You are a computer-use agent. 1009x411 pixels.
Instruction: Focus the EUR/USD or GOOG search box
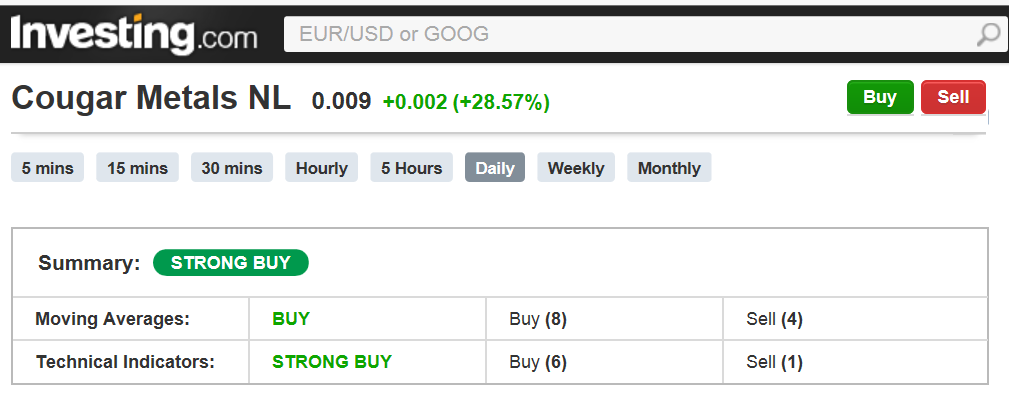pos(645,34)
